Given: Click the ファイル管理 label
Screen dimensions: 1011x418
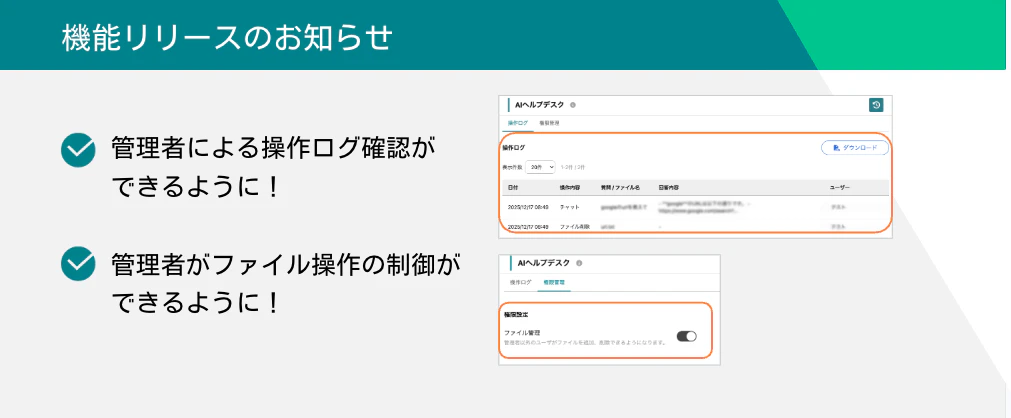Looking at the screenshot, I should point(522,333).
